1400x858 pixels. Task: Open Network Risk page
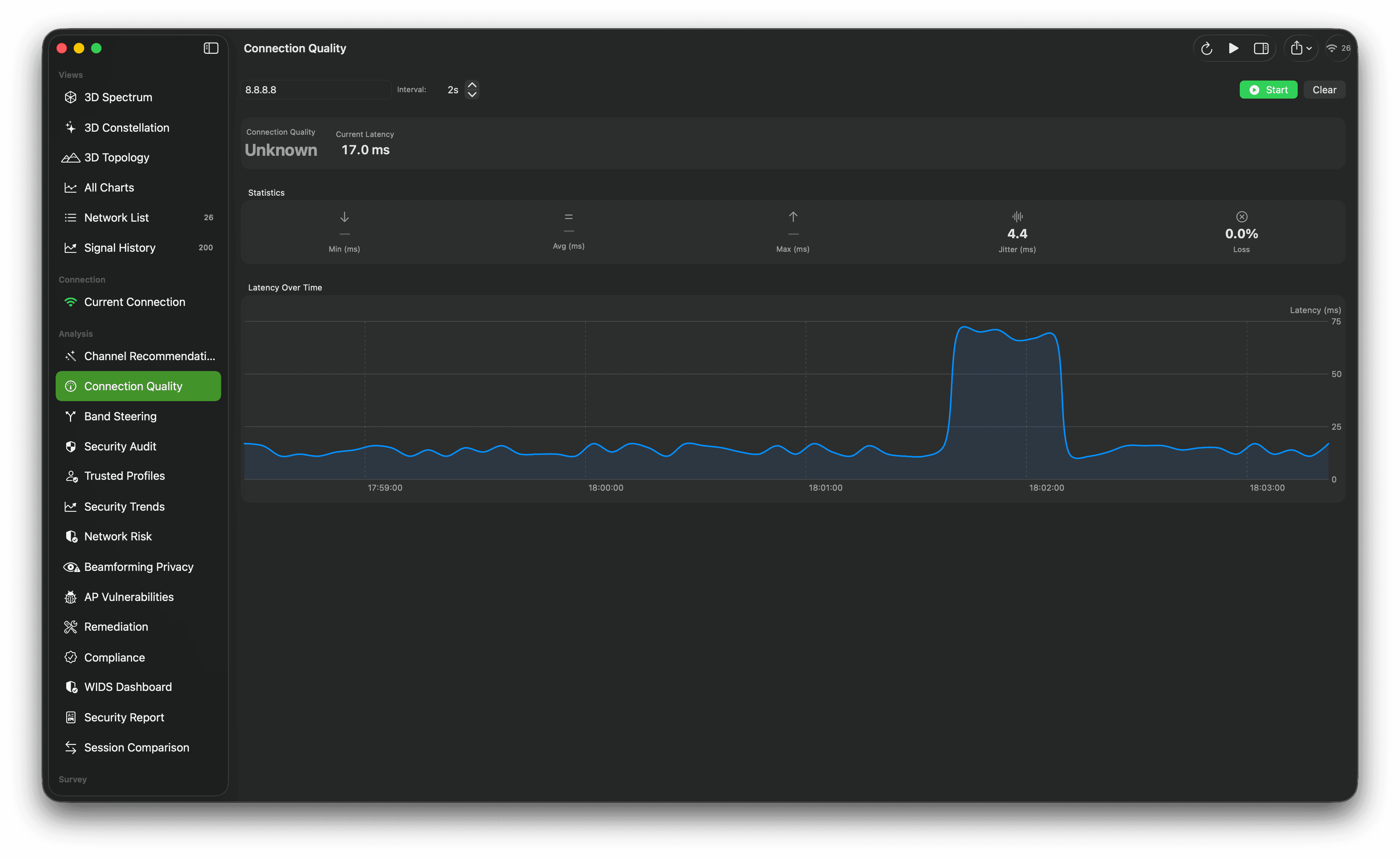click(x=138, y=536)
